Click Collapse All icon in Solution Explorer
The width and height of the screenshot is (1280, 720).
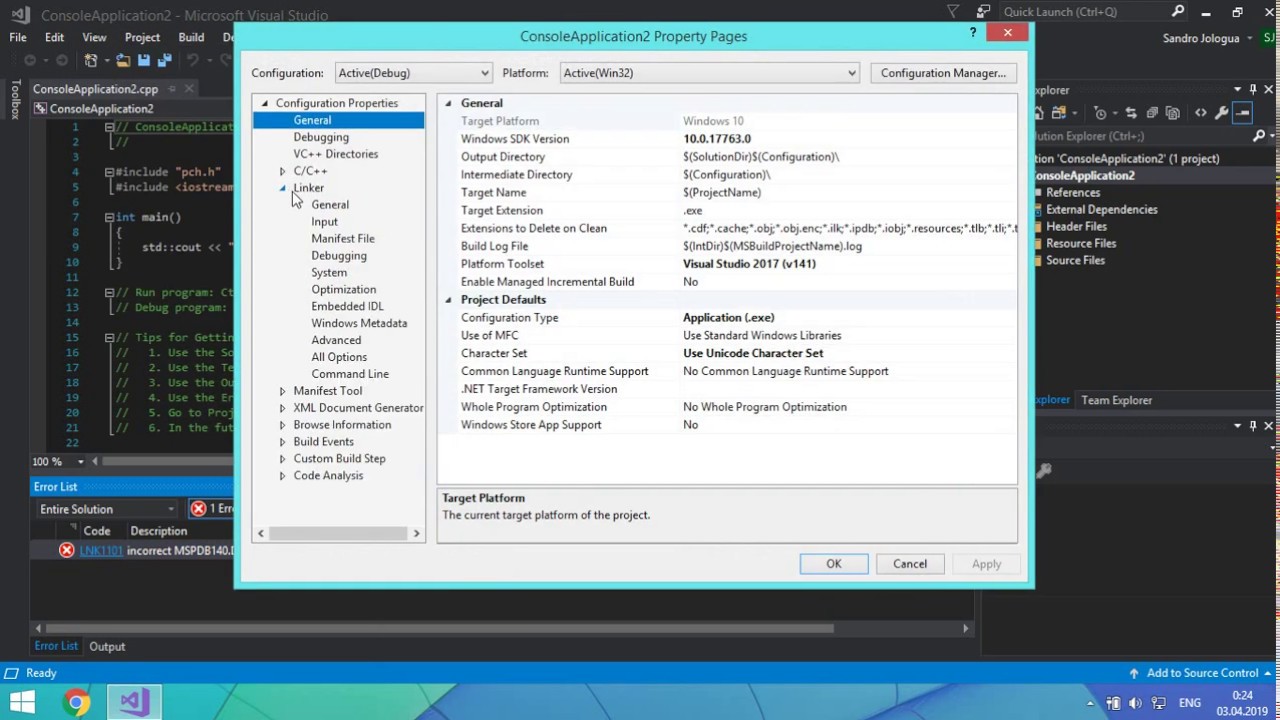pyautogui.click(x=1152, y=113)
